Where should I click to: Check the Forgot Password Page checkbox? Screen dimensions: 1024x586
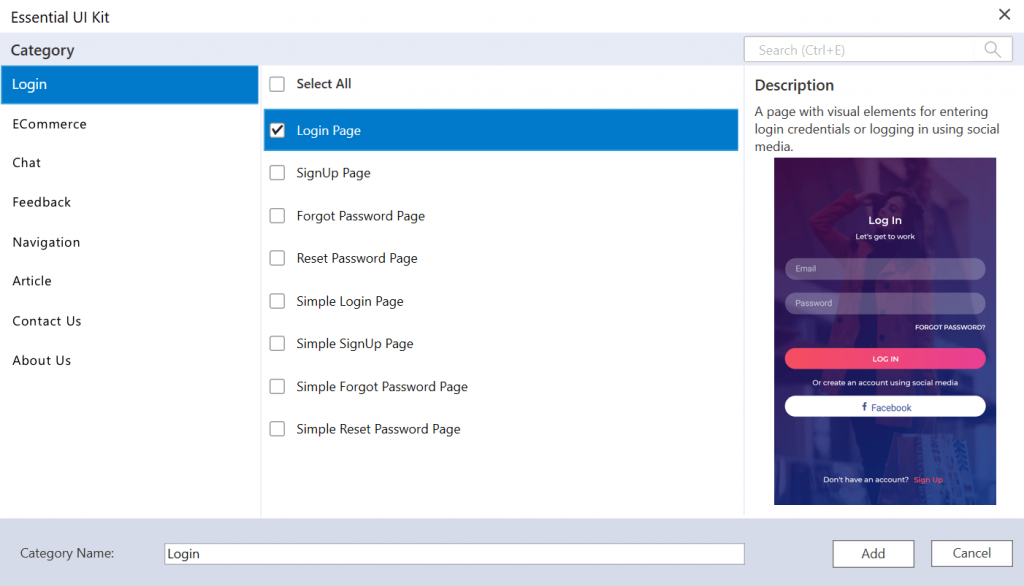[277, 215]
